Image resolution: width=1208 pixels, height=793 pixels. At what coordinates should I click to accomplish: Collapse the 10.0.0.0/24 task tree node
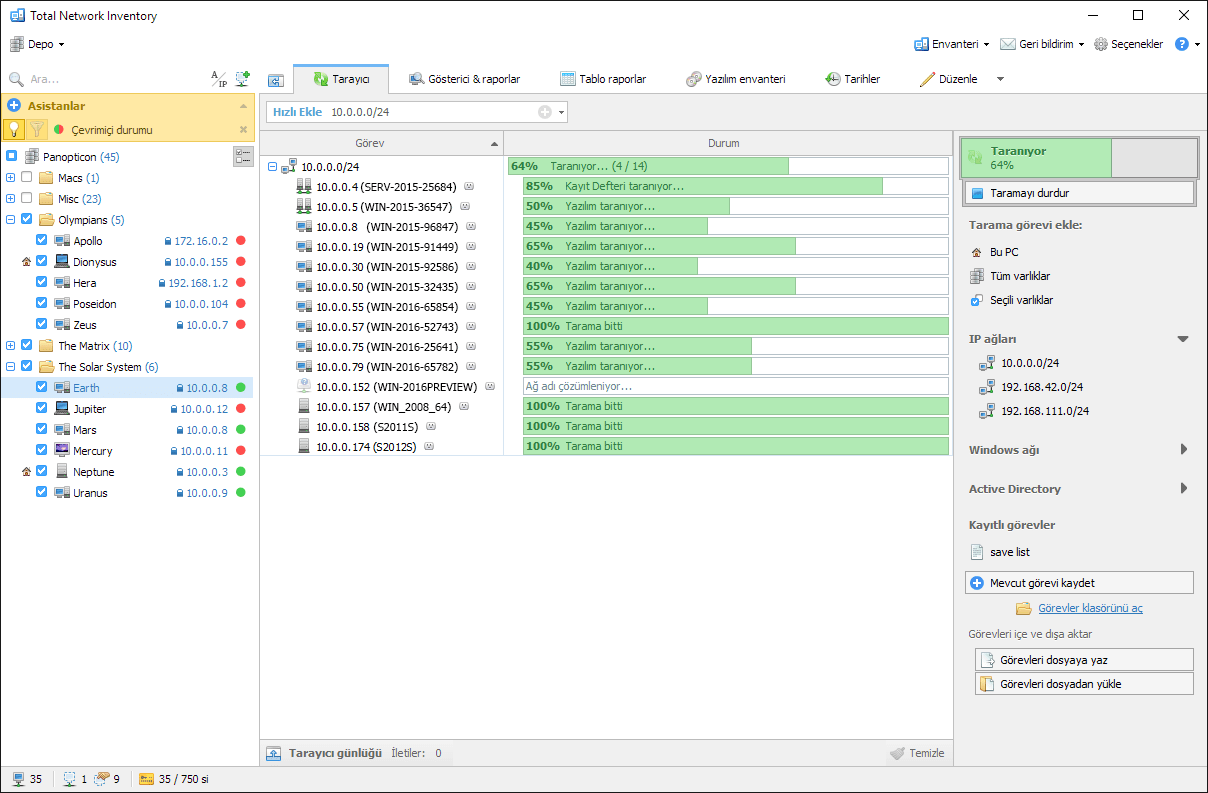[273, 167]
